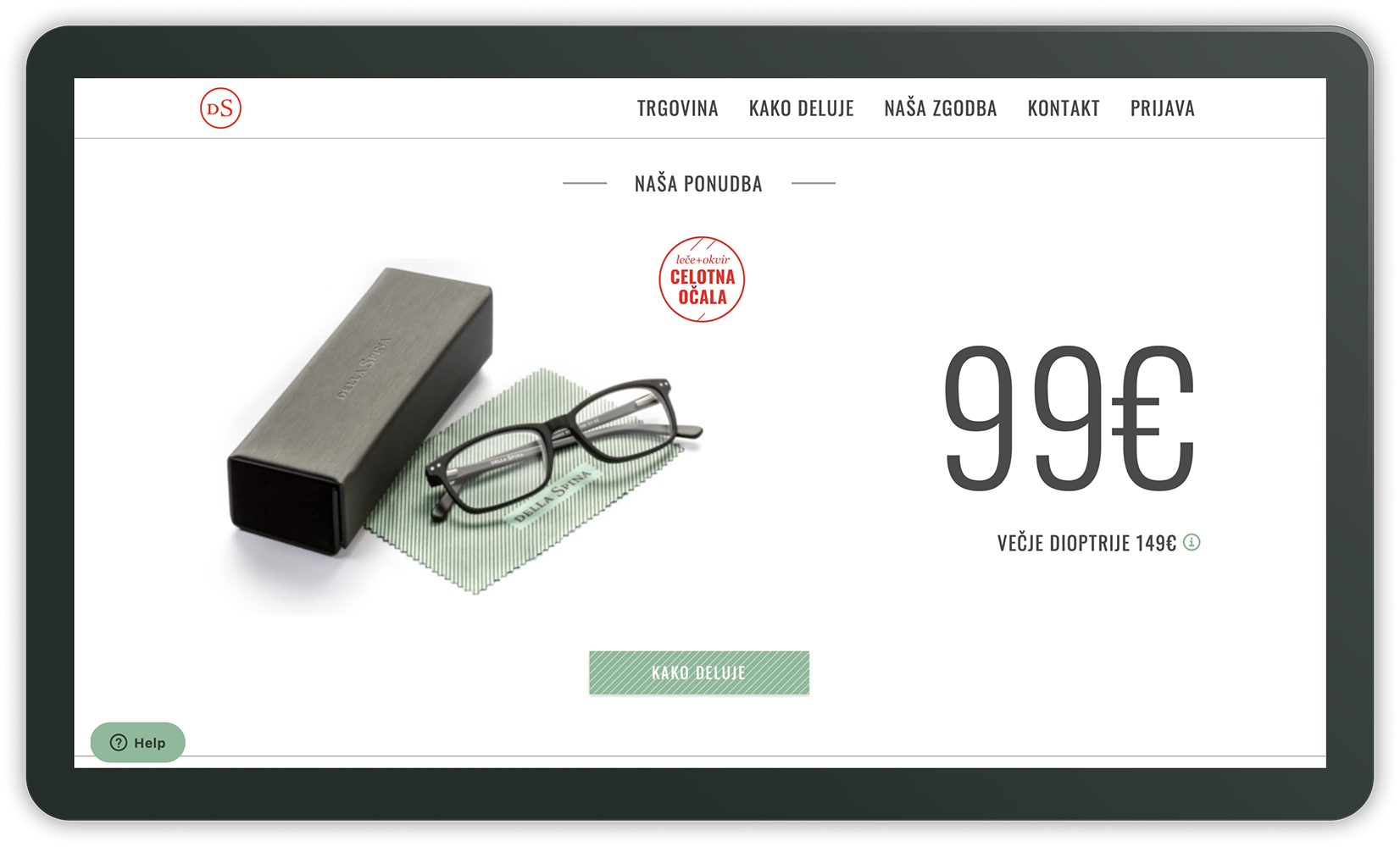The height and width of the screenshot is (847, 1400).
Task: Click the Help label text
Action: [x=150, y=743]
